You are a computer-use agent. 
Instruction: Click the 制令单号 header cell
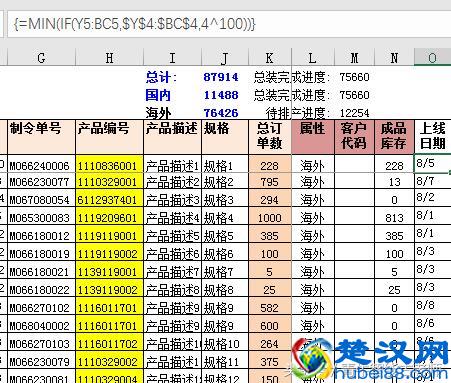coord(41,137)
